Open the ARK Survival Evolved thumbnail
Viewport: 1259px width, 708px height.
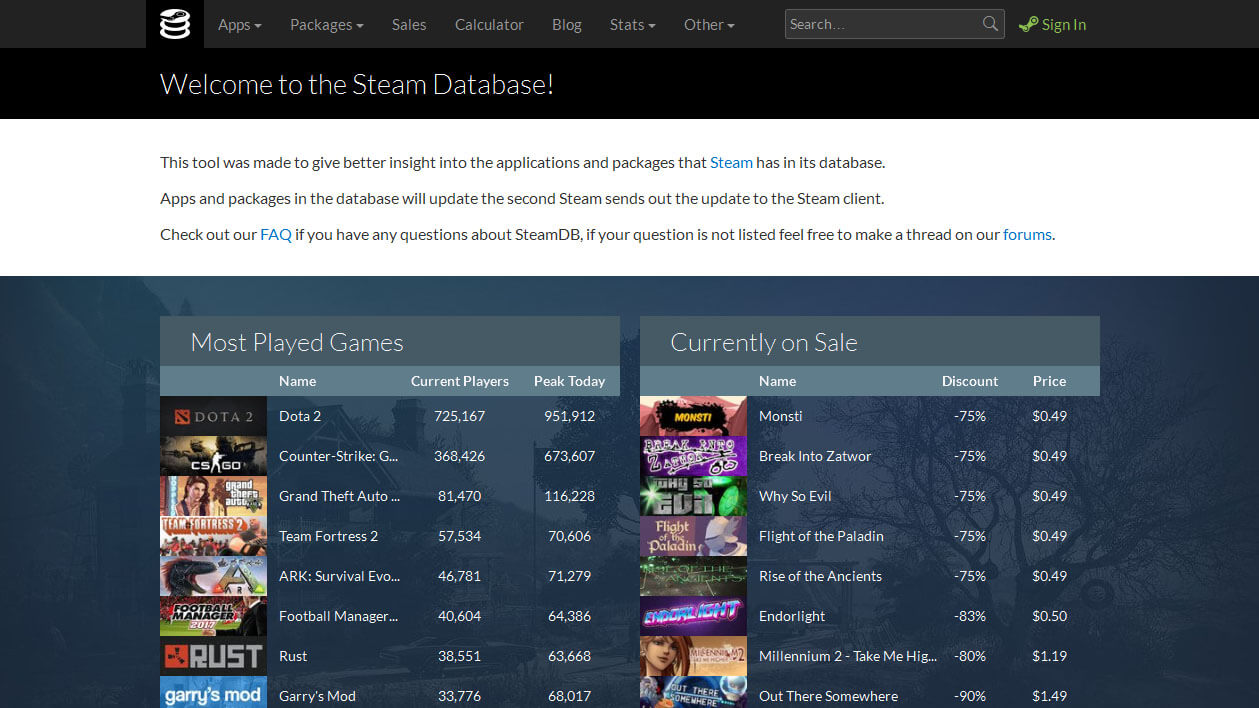(x=213, y=576)
